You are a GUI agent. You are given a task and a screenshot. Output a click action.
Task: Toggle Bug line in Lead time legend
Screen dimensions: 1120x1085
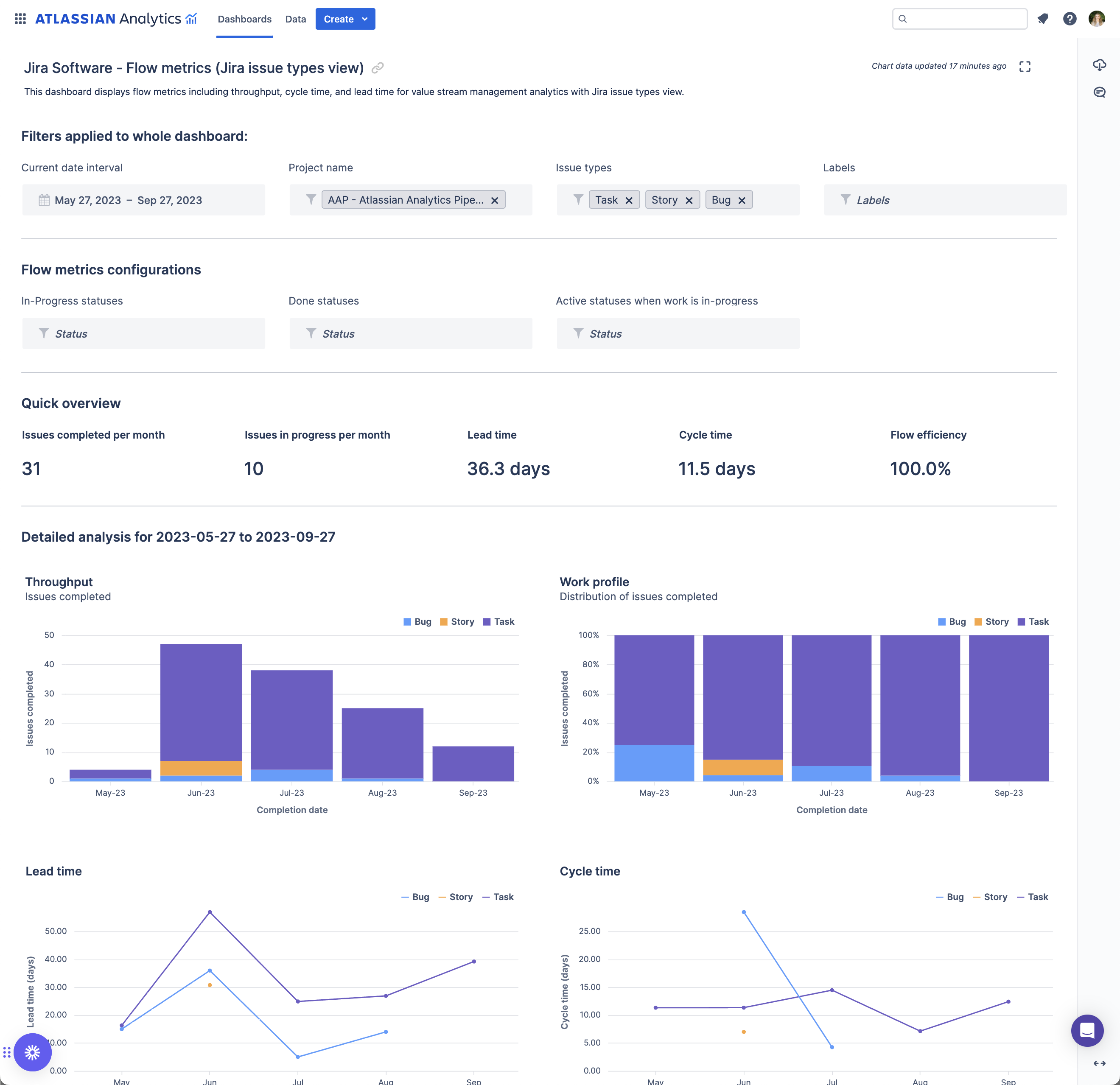coord(415,897)
